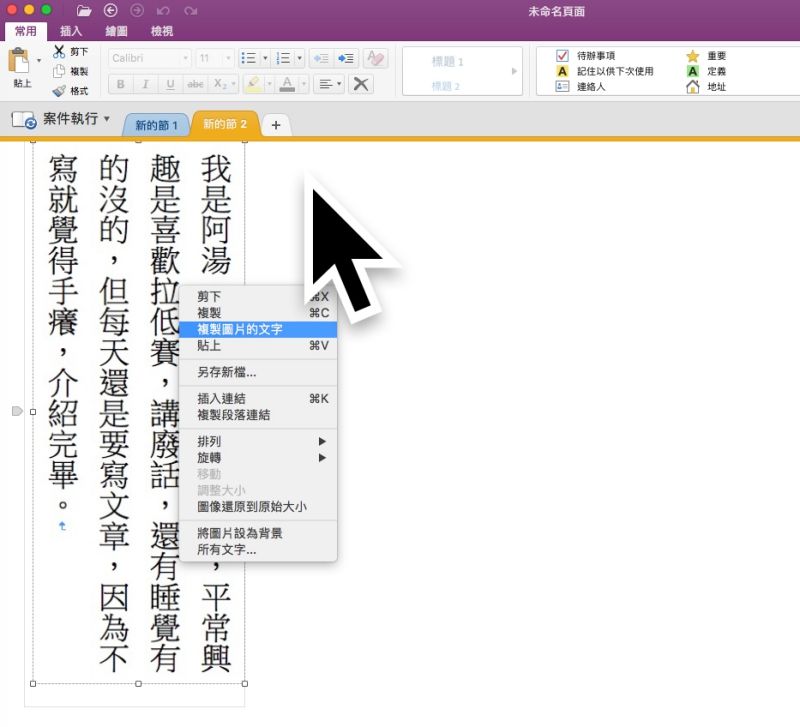This screenshot has width=800, height=727.
Task: Add new section with plus button
Action: 276,125
